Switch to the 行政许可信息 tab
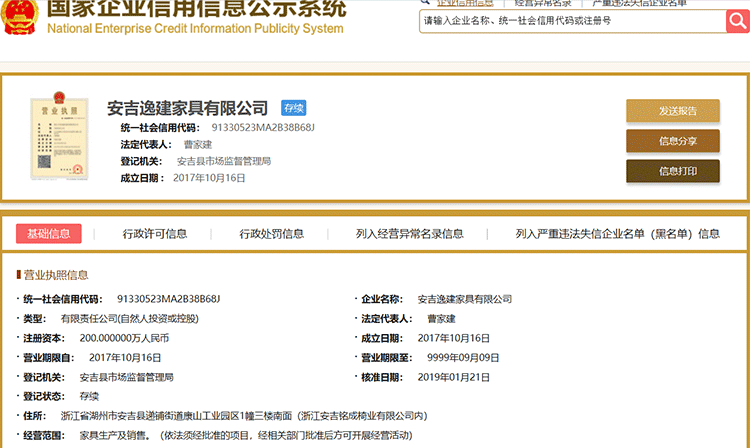Screen dimensions: 750x448 tap(155, 234)
